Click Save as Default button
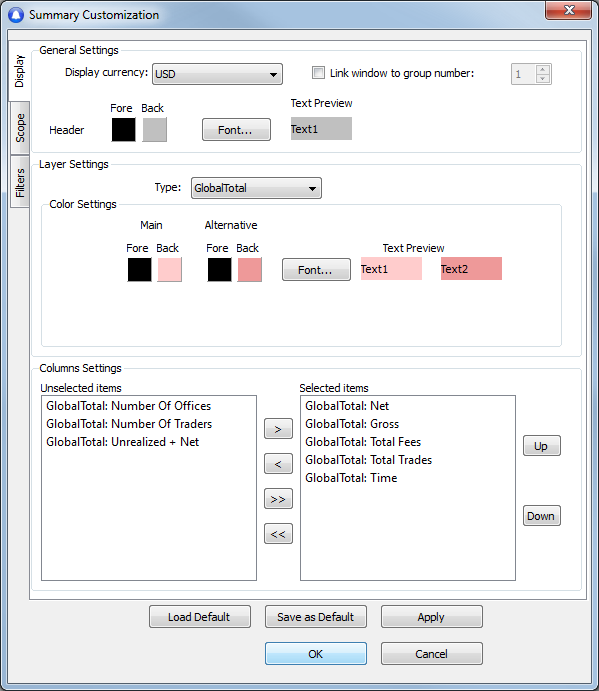Image resolution: width=599 pixels, height=691 pixels. pos(316,617)
